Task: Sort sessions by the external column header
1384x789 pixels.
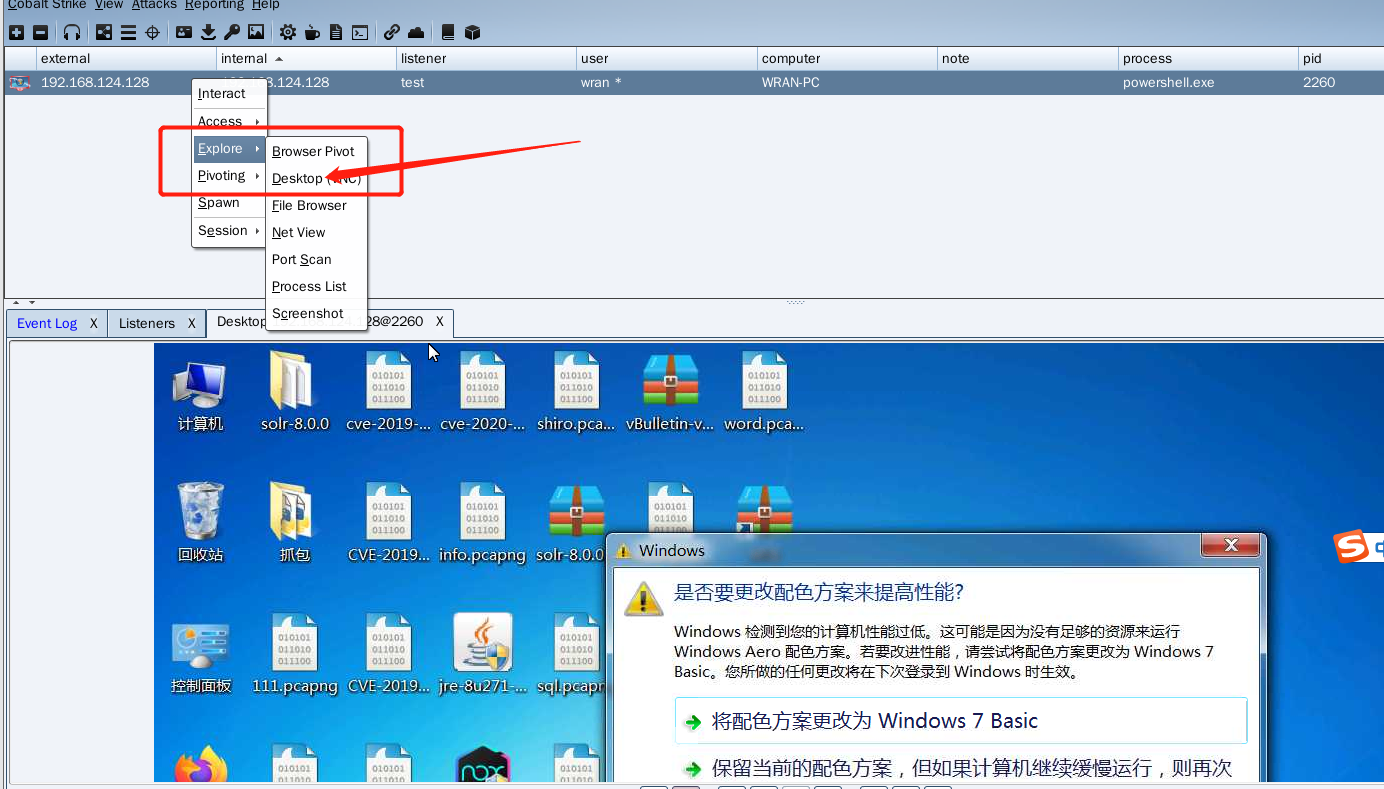Action: pos(126,58)
